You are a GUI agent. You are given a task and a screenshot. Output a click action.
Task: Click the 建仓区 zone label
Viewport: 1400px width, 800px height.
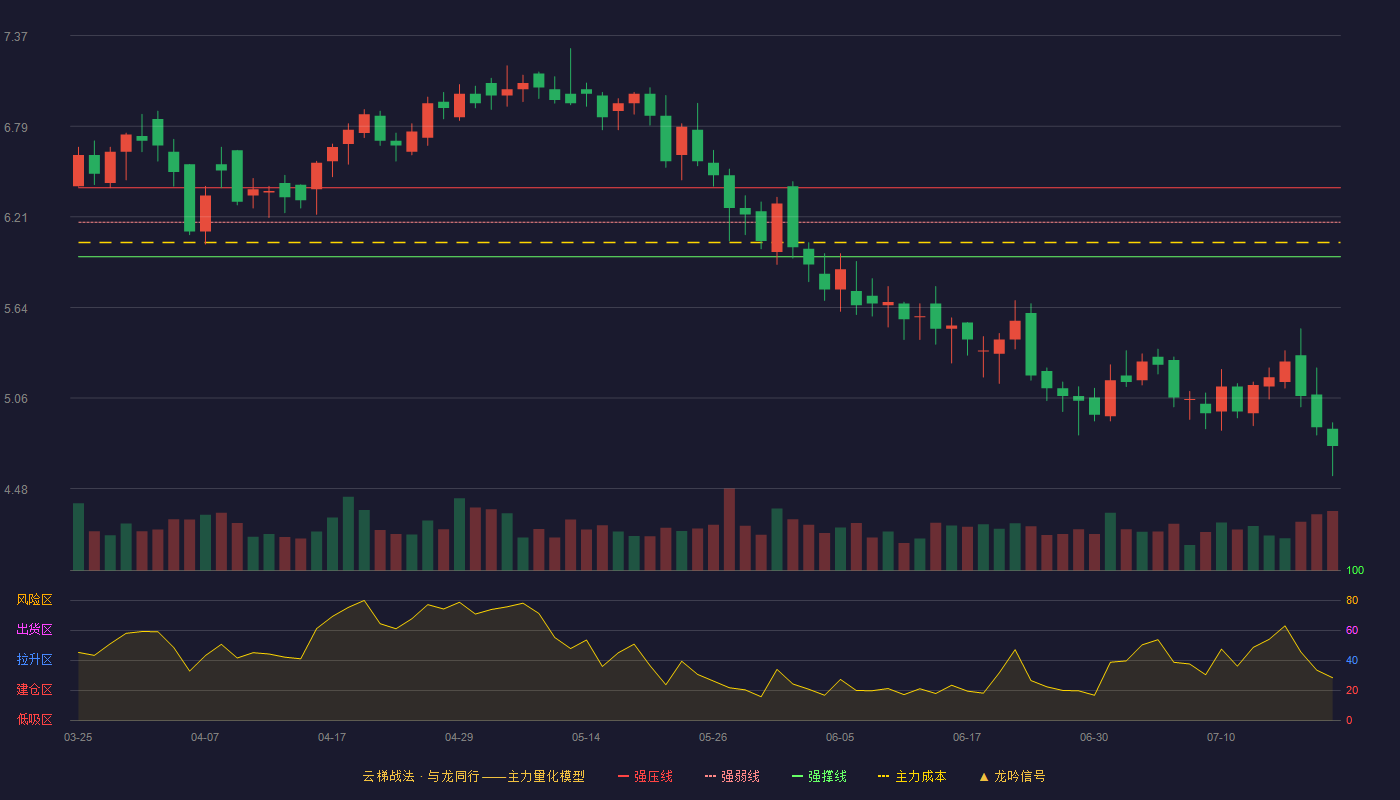(x=34, y=690)
